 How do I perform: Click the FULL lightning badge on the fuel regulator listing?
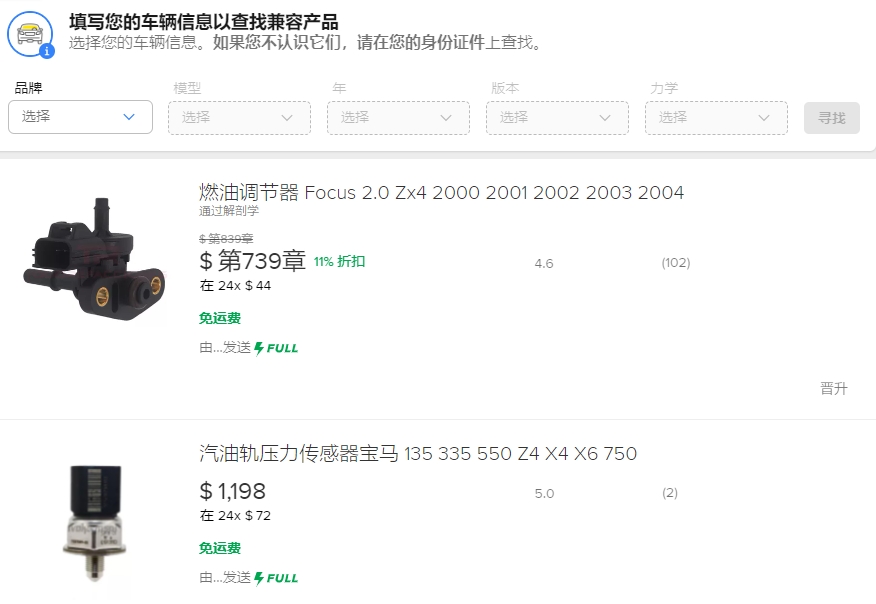[x=276, y=348]
